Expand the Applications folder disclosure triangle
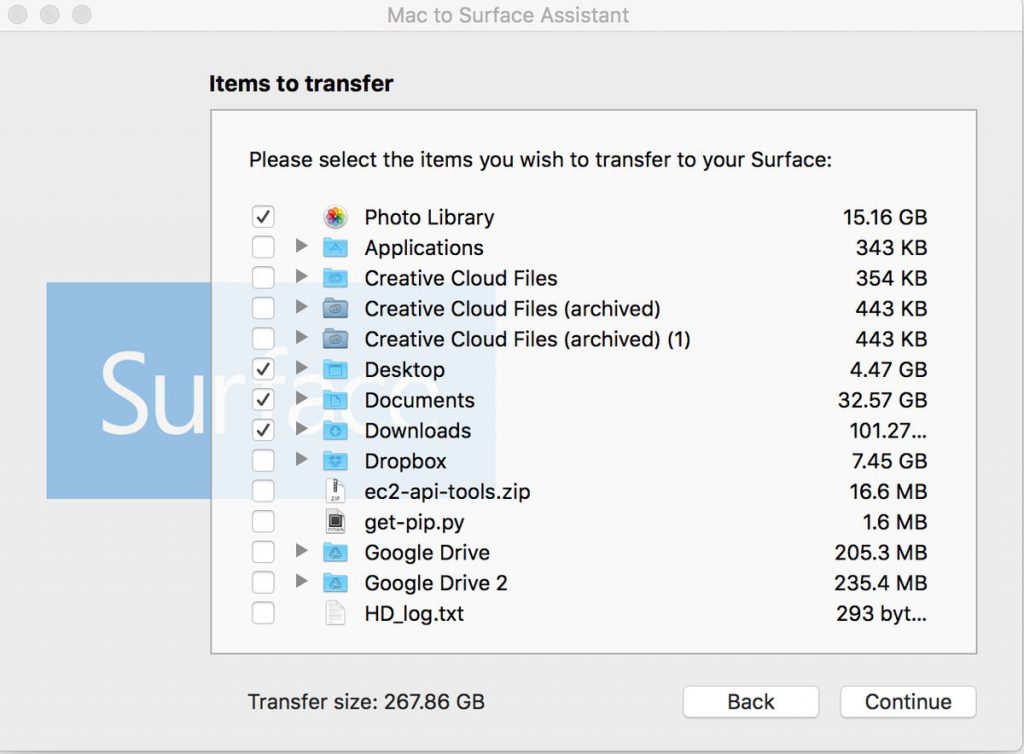Screen dimensions: 1024x754 (x=301, y=245)
